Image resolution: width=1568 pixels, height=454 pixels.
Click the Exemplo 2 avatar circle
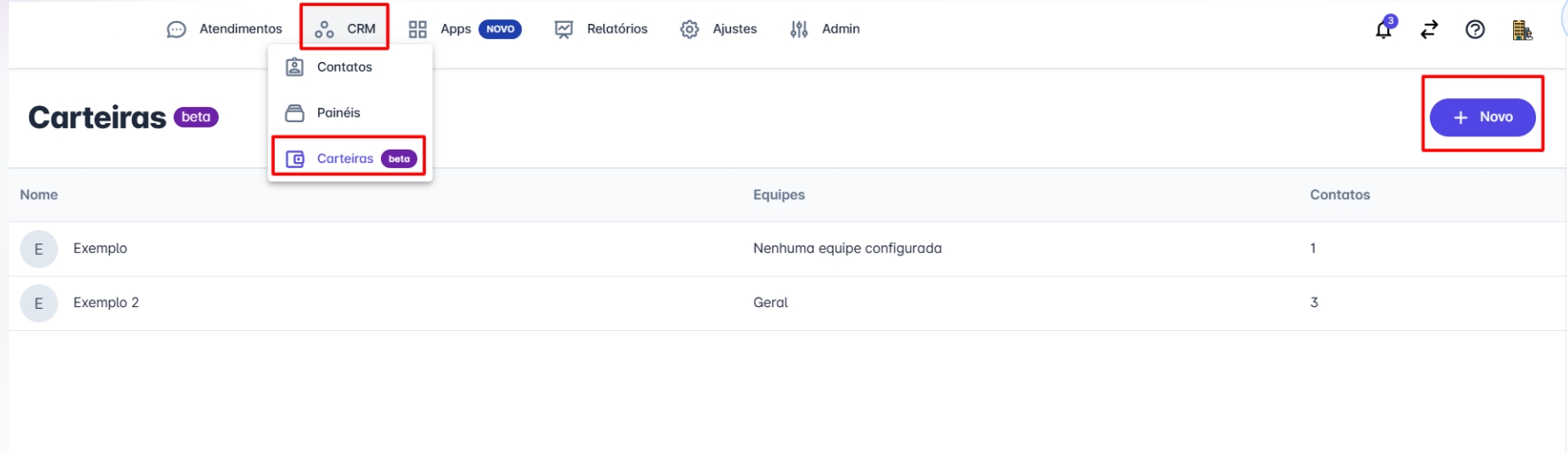pyautogui.click(x=39, y=303)
